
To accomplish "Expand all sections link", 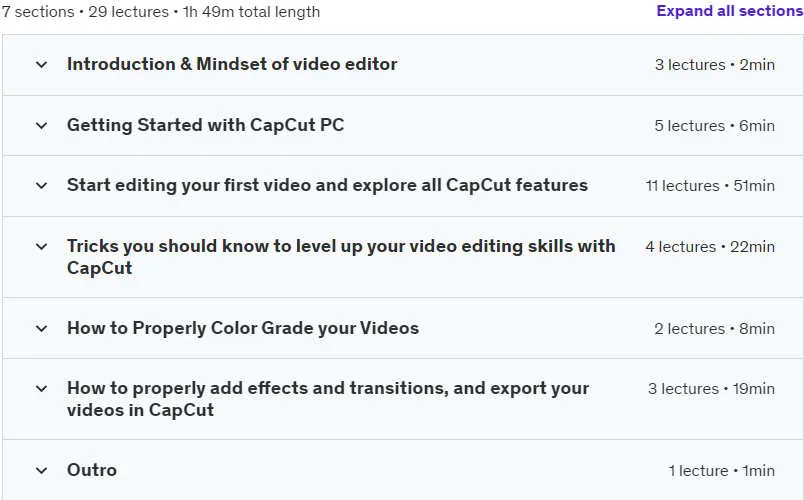I will 730,11.
